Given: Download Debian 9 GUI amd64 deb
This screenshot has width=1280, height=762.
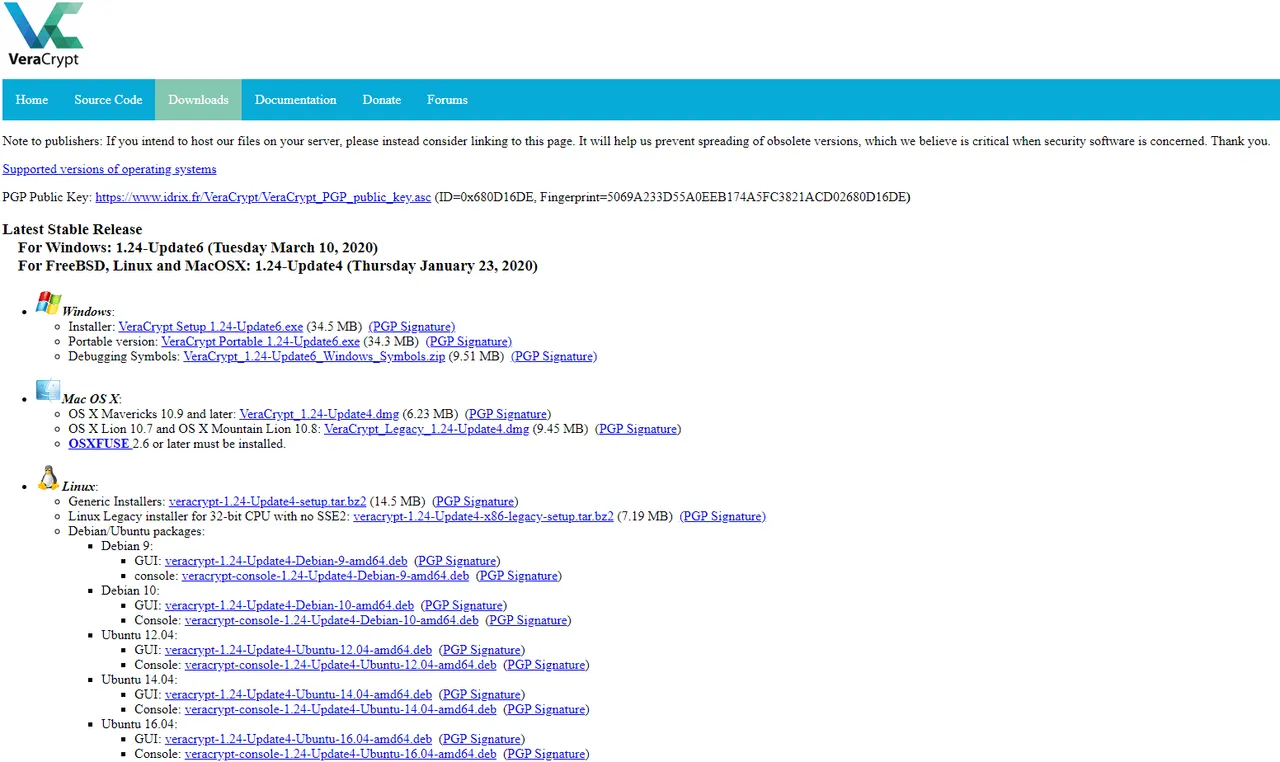Looking at the screenshot, I should [x=286, y=561].
